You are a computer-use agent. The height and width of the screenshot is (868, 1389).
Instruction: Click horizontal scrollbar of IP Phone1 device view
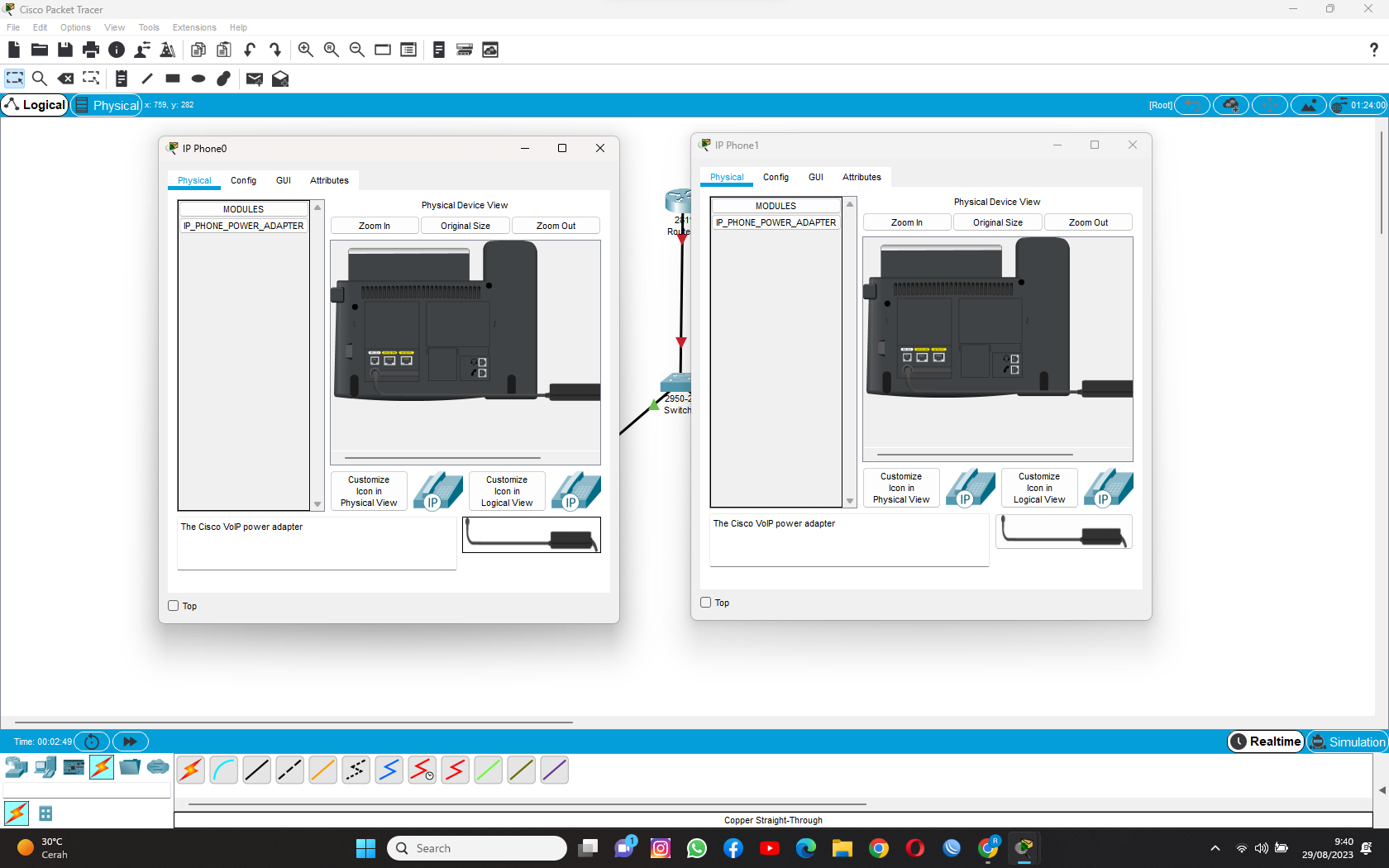[975, 454]
